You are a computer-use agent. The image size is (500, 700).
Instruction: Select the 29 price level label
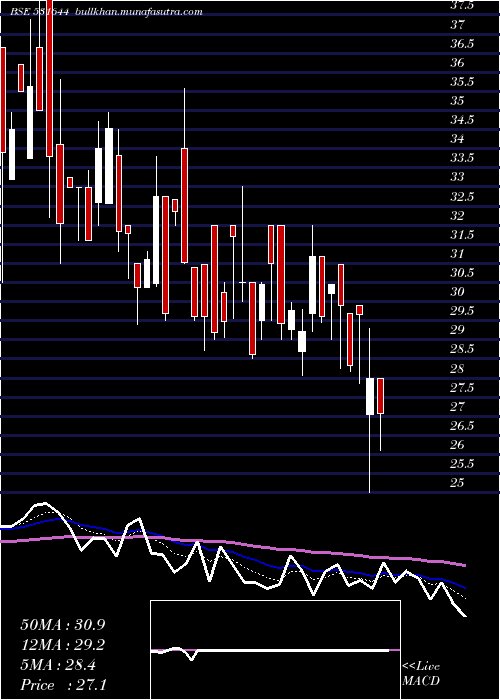457,330
